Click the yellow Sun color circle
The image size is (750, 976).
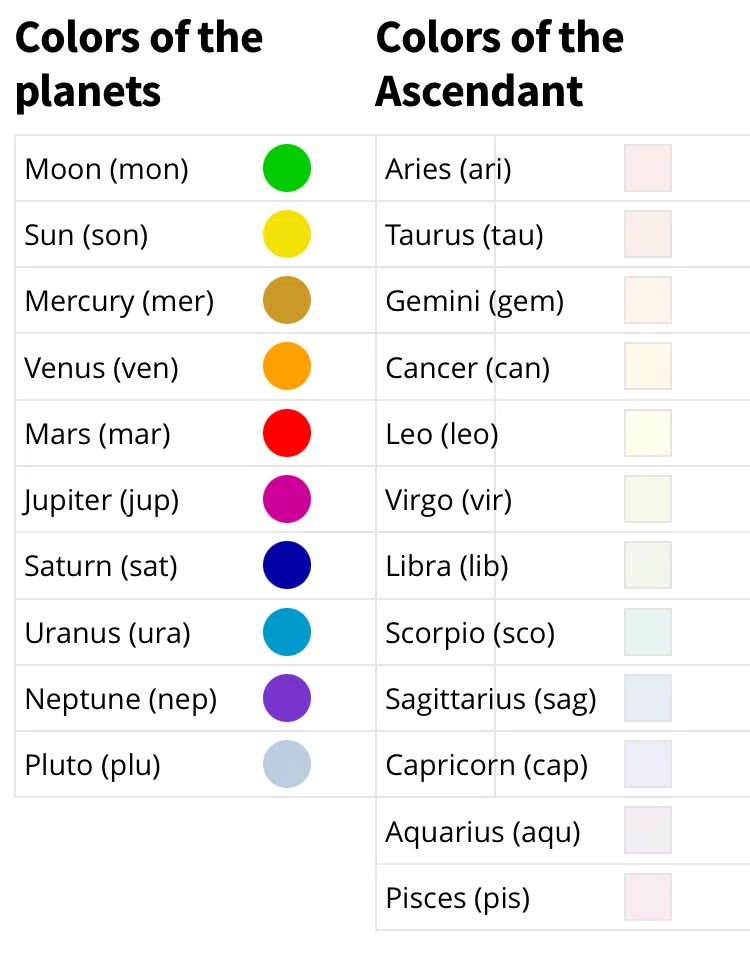click(x=286, y=234)
